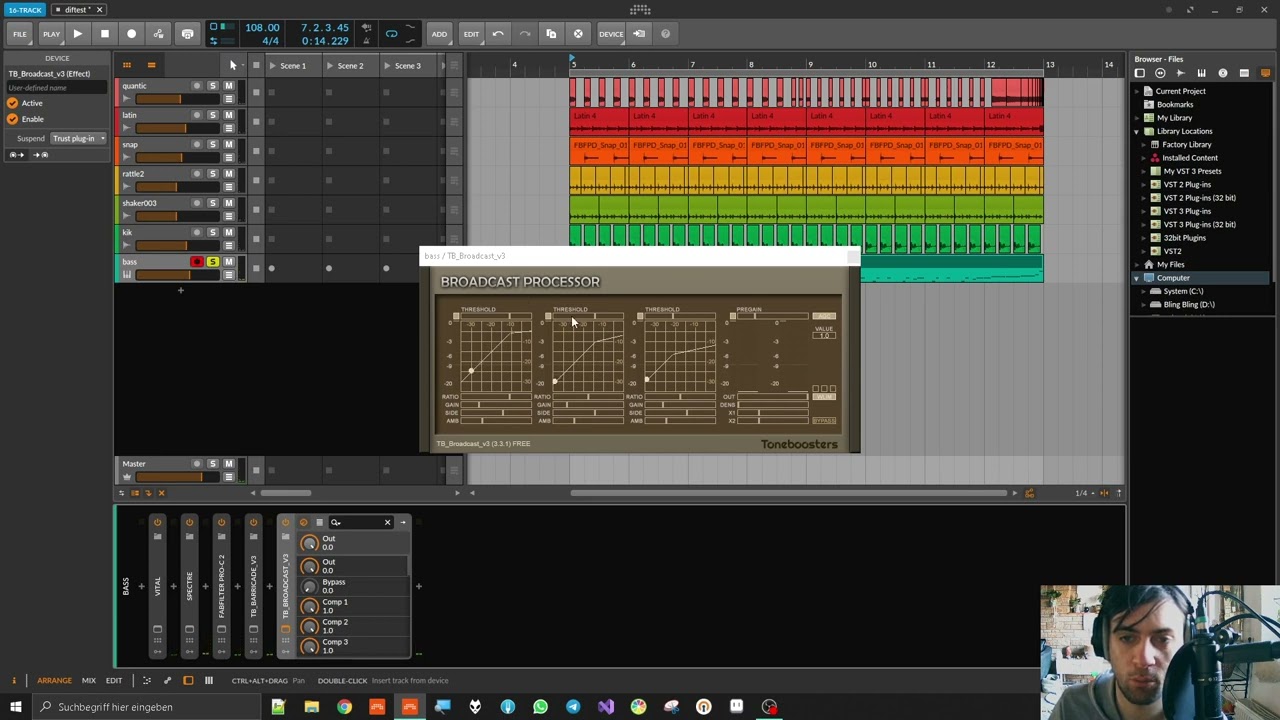The image size is (1280, 720).
Task: Expand Current Project in browser tree
Action: 1137,91
